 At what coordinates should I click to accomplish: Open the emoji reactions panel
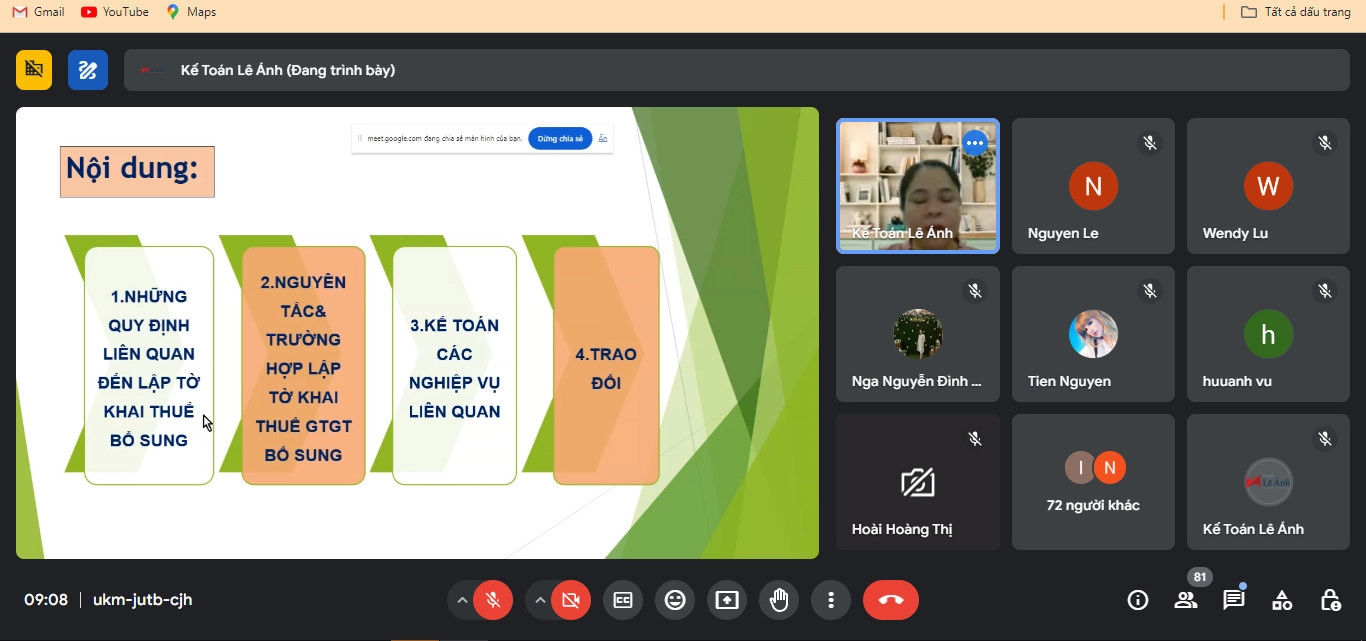675,600
